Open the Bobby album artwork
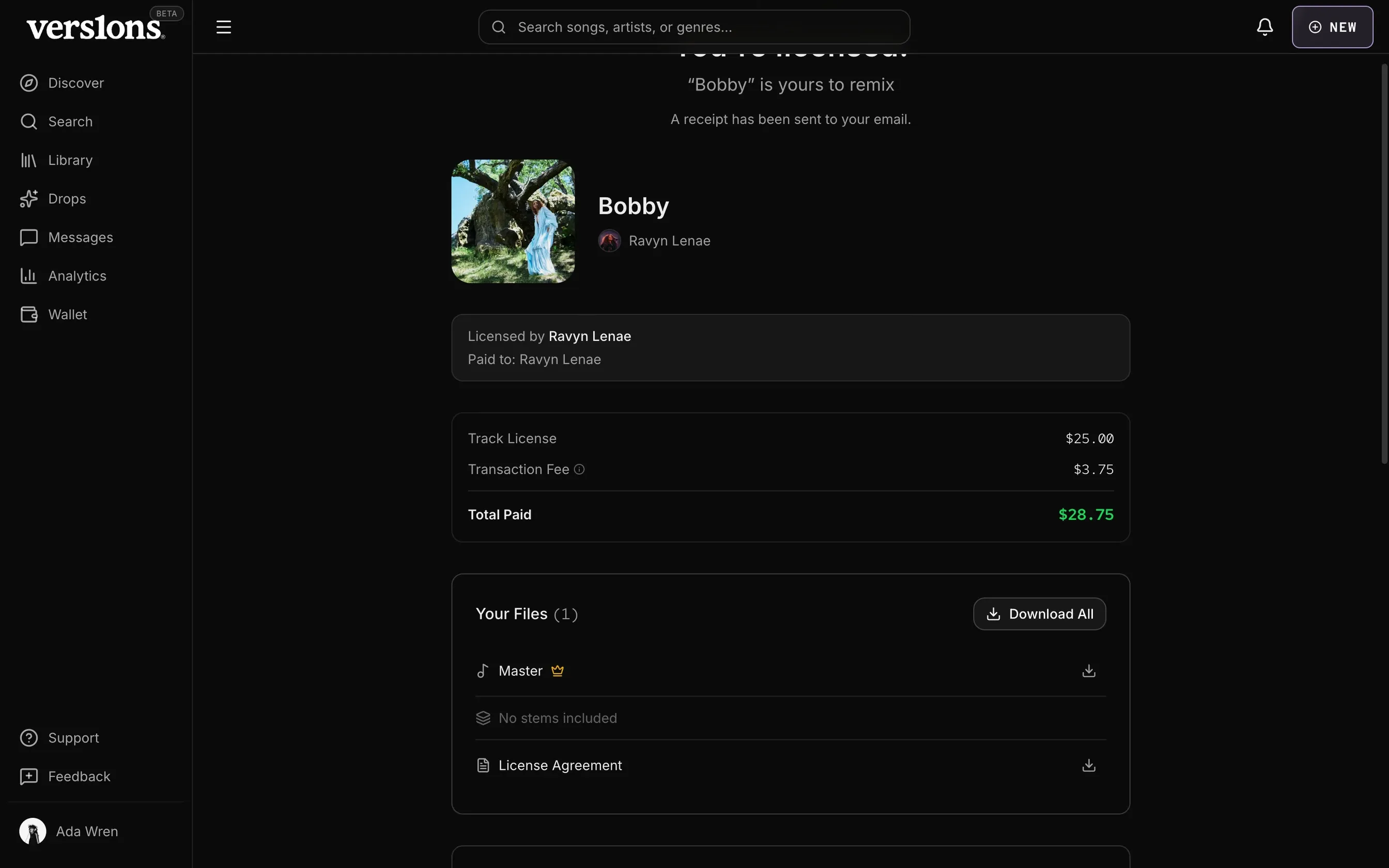This screenshot has width=1389, height=868. [x=513, y=221]
